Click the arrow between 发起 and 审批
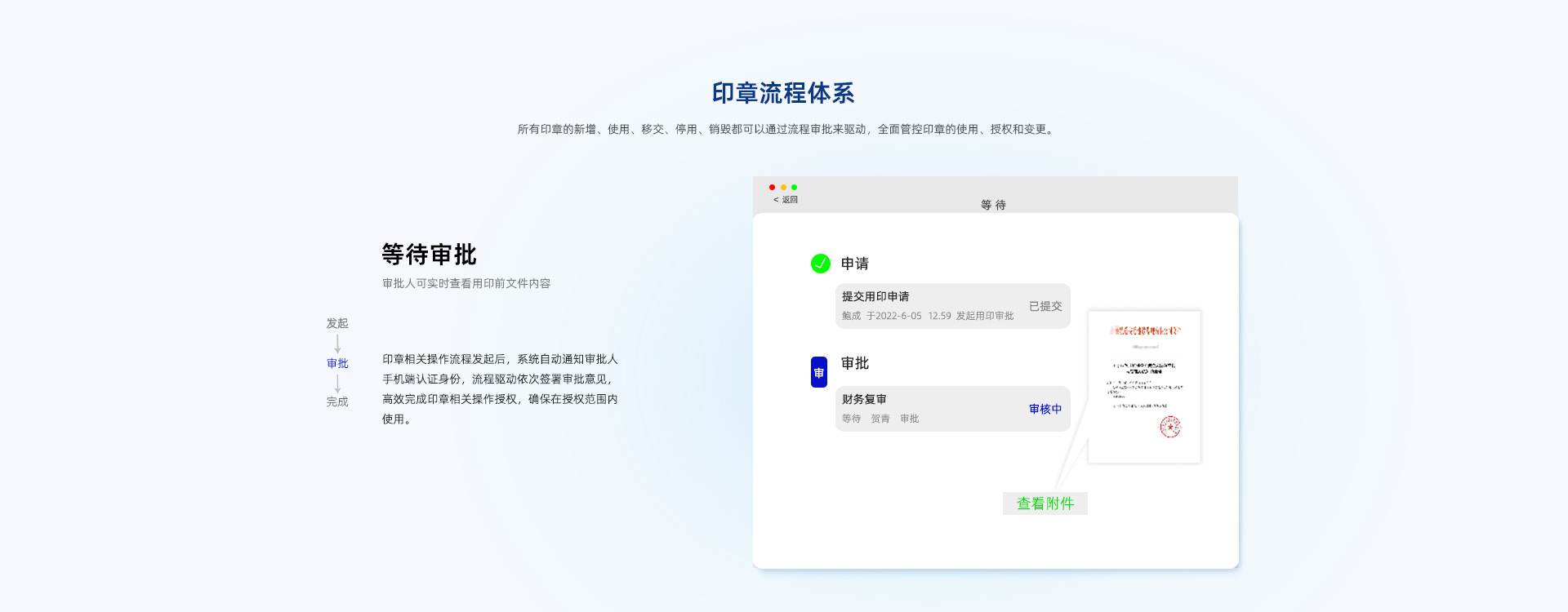Image resolution: width=1568 pixels, height=612 pixels. [337, 344]
